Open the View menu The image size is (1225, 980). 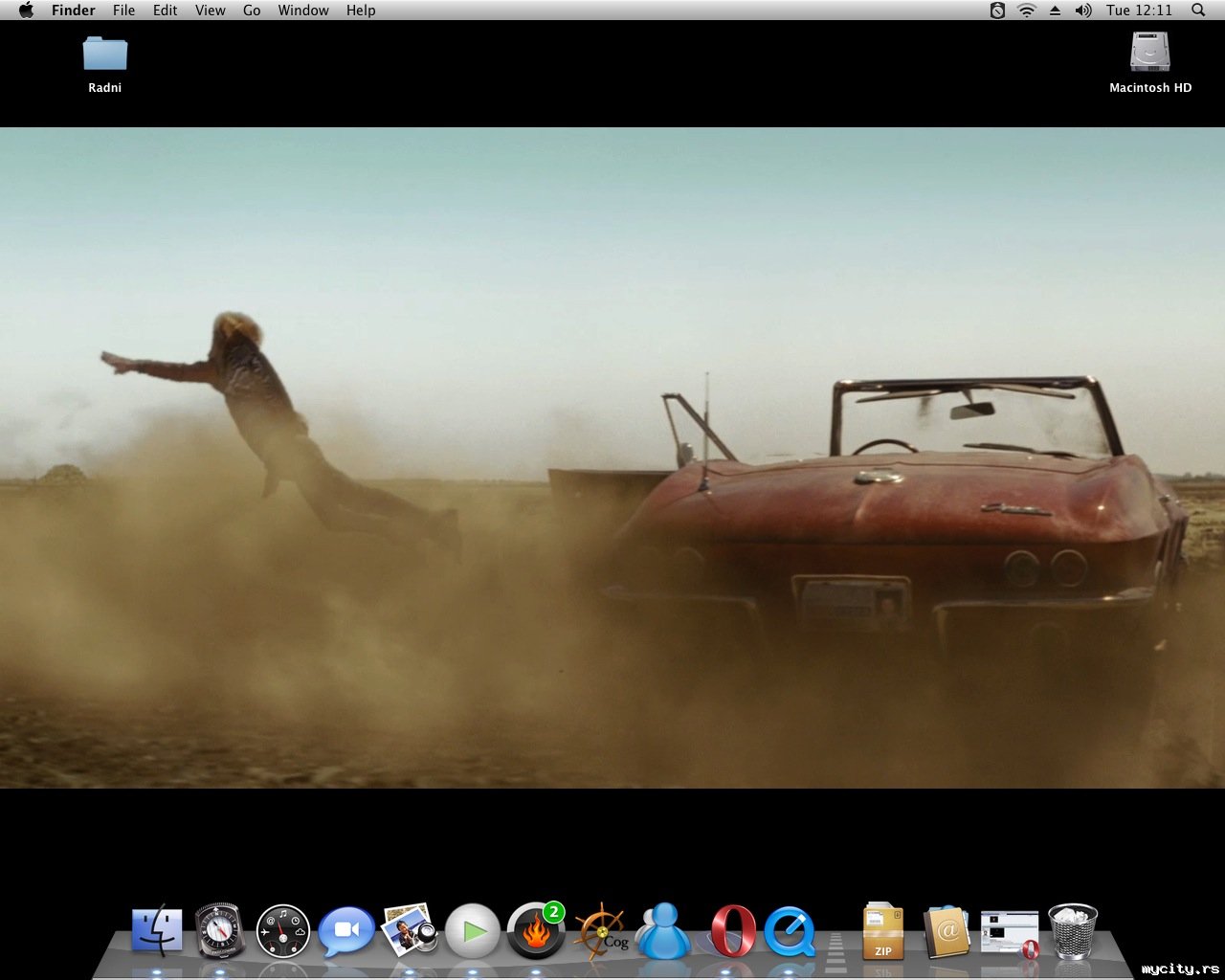(x=211, y=11)
